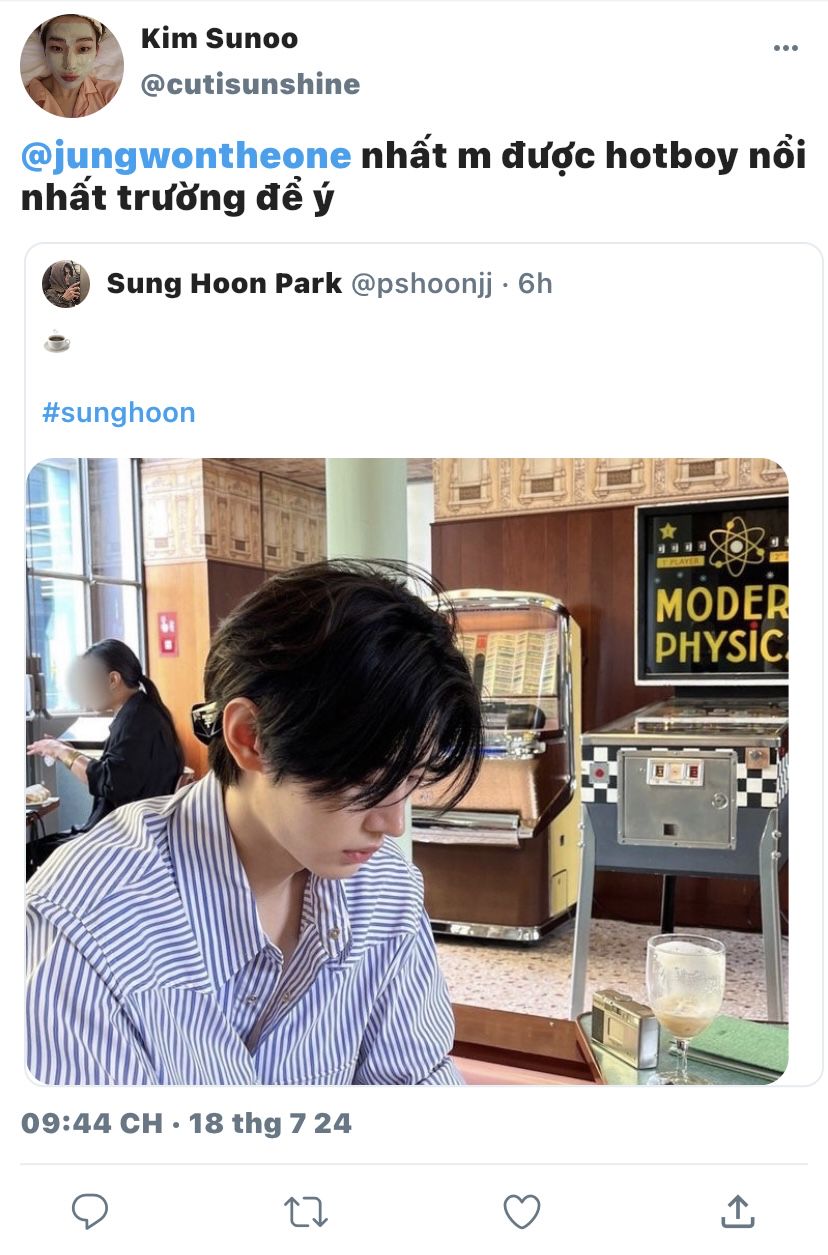Tap the tweet text about hotboy
Viewport: 828px width, 1255px height.
click(x=413, y=177)
